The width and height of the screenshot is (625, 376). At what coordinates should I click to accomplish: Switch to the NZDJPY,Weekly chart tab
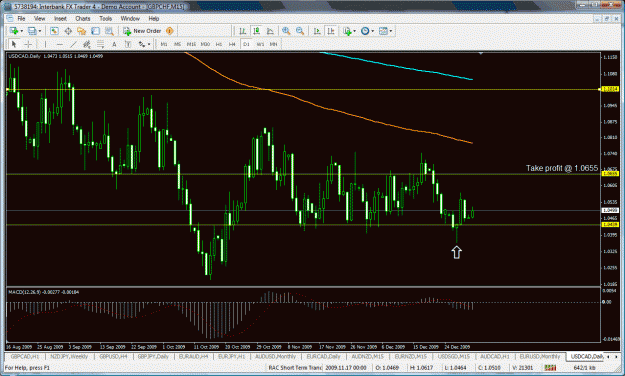[69, 356]
